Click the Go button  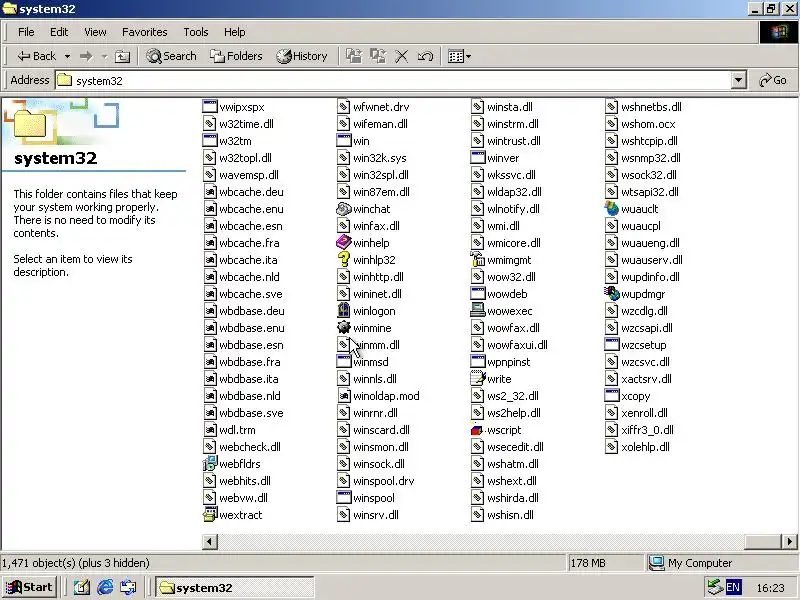point(773,80)
